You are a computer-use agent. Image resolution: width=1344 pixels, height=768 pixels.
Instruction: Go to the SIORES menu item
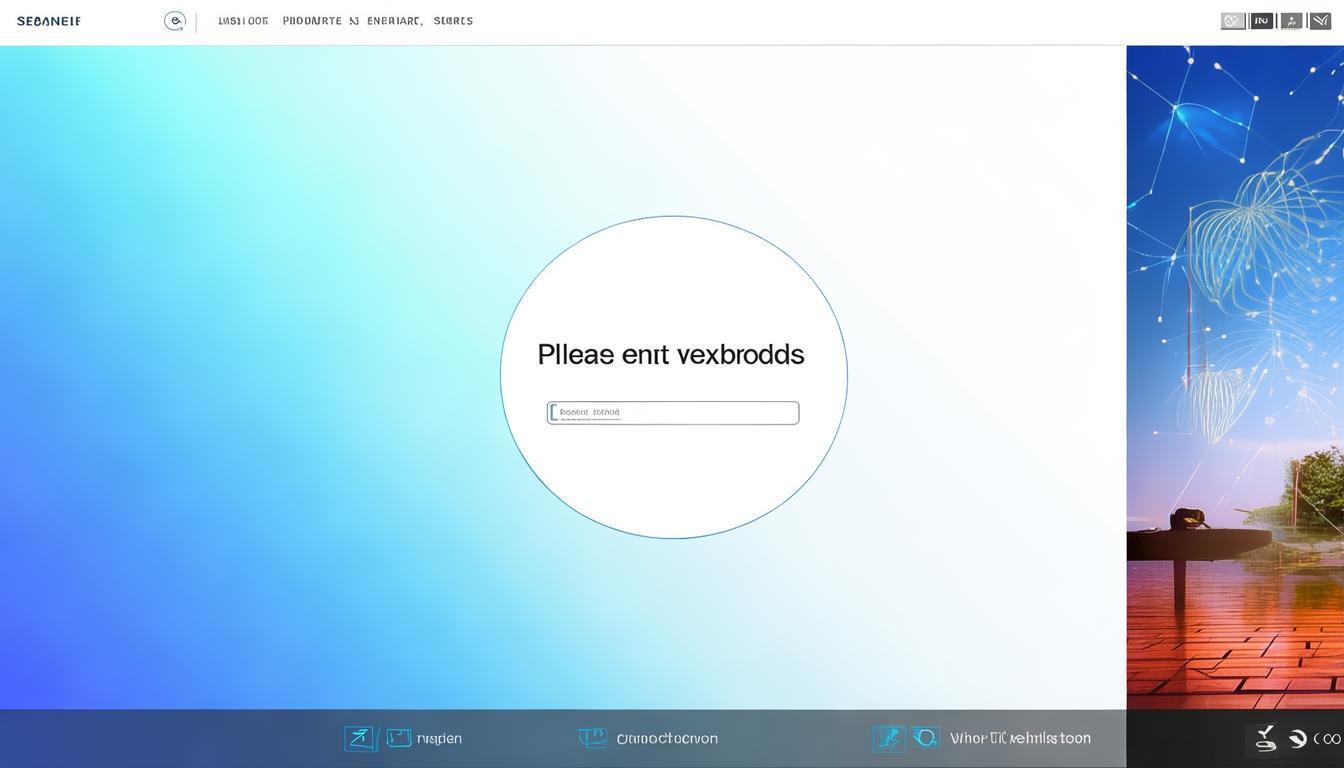453,21
